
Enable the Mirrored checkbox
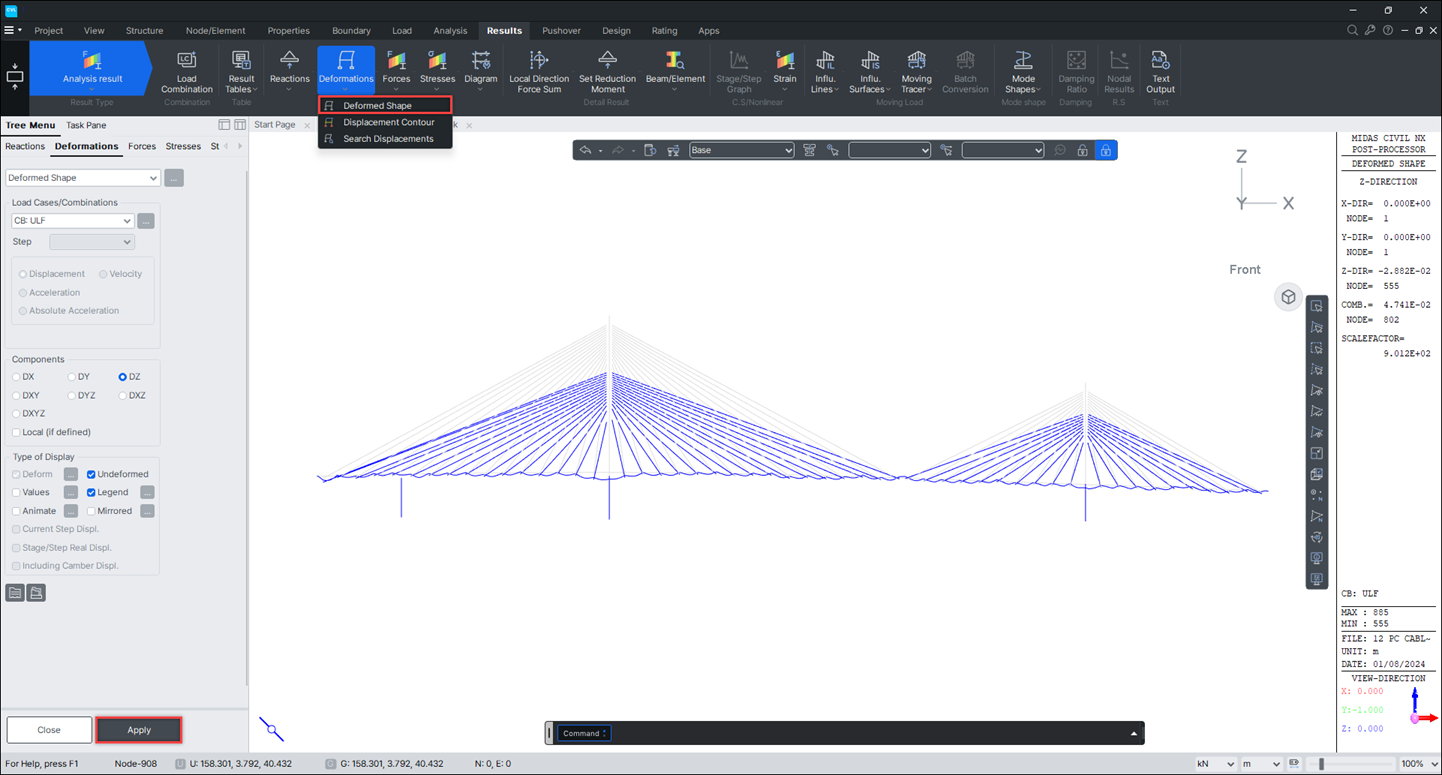tap(91, 511)
